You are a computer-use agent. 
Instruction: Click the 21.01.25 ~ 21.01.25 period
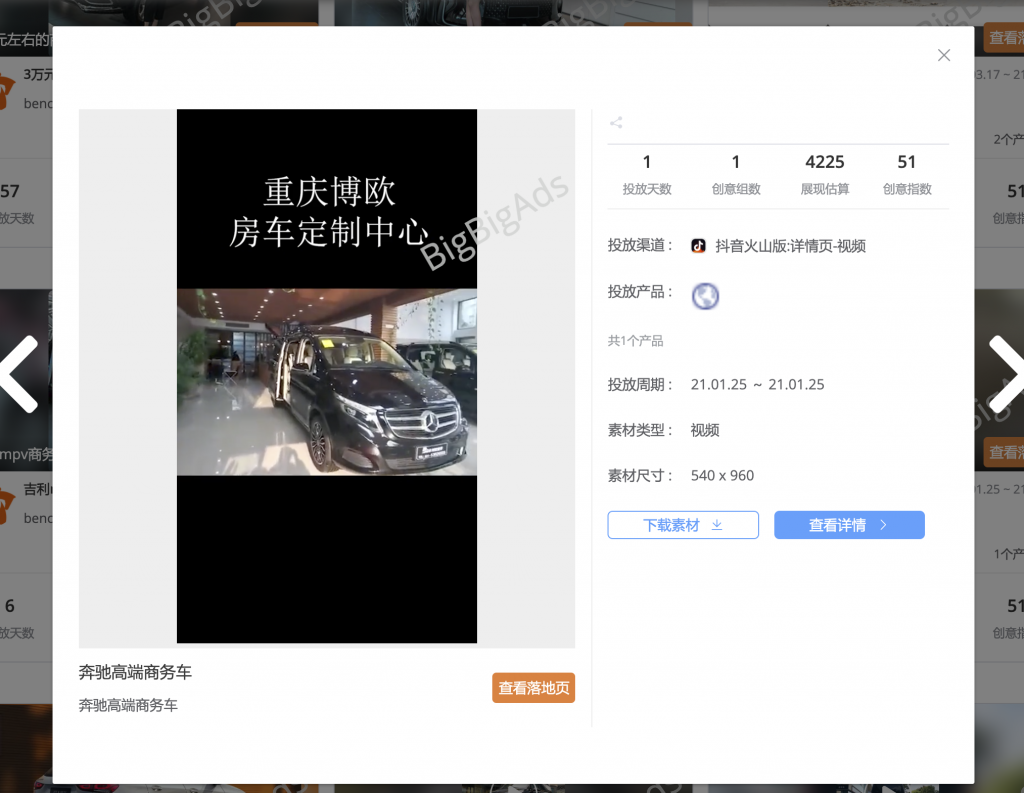coord(758,384)
